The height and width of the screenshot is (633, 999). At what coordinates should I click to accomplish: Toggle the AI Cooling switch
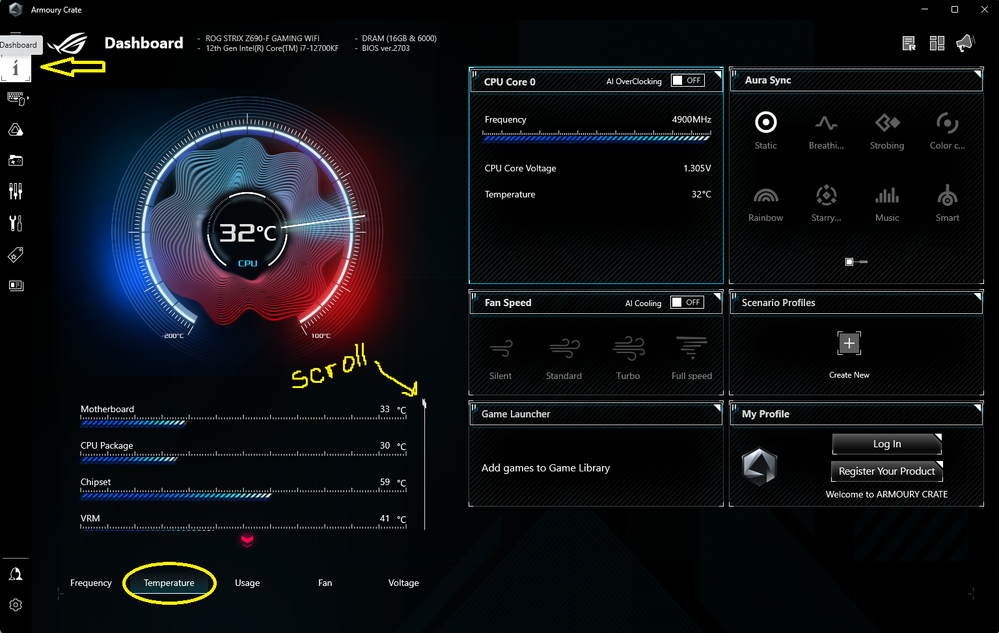click(x=687, y=302)
